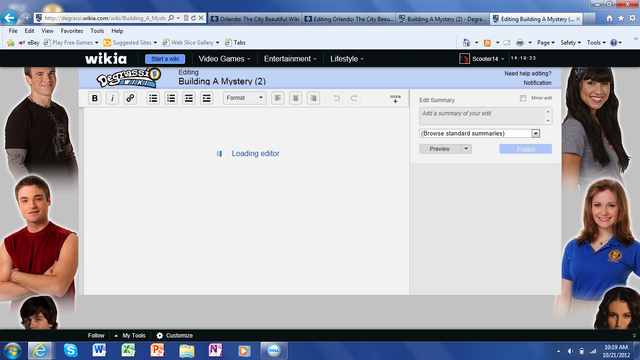This screenshot has height=360, width=640.
Task: Expand Video Games menu
Action: click(224, 59)
